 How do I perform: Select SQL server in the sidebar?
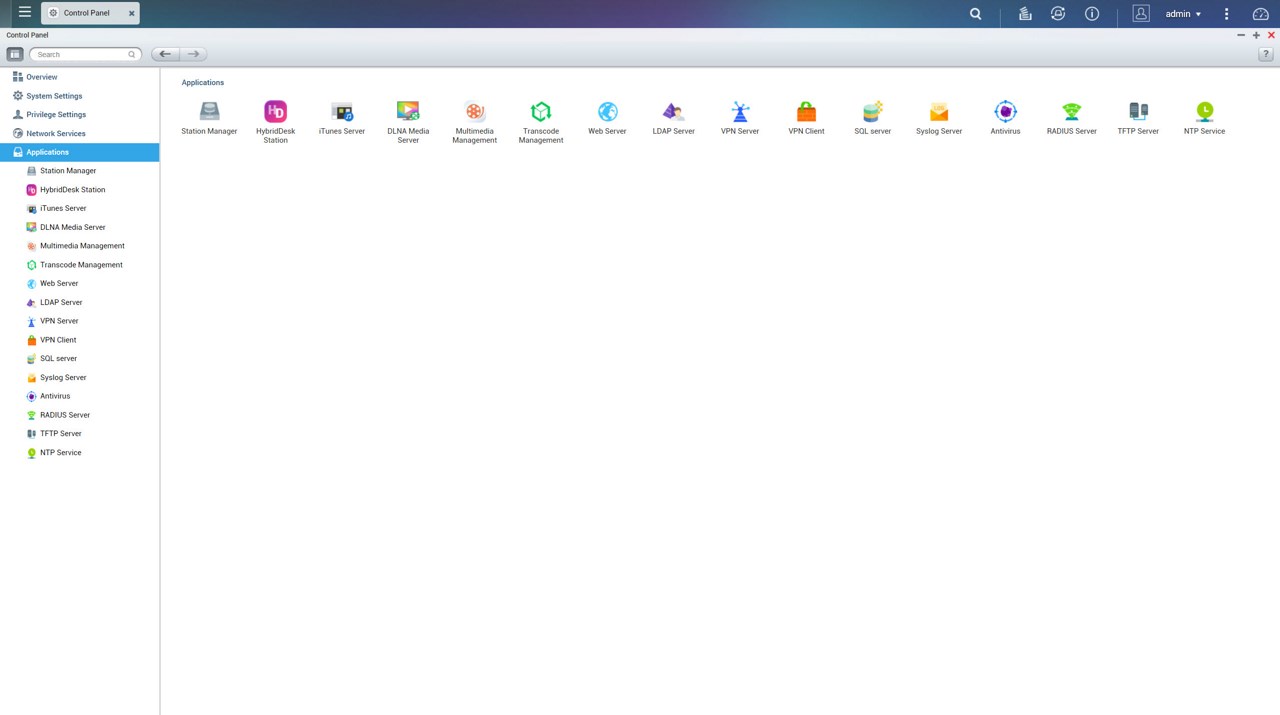pyautogui.click(x=79, y=358)
